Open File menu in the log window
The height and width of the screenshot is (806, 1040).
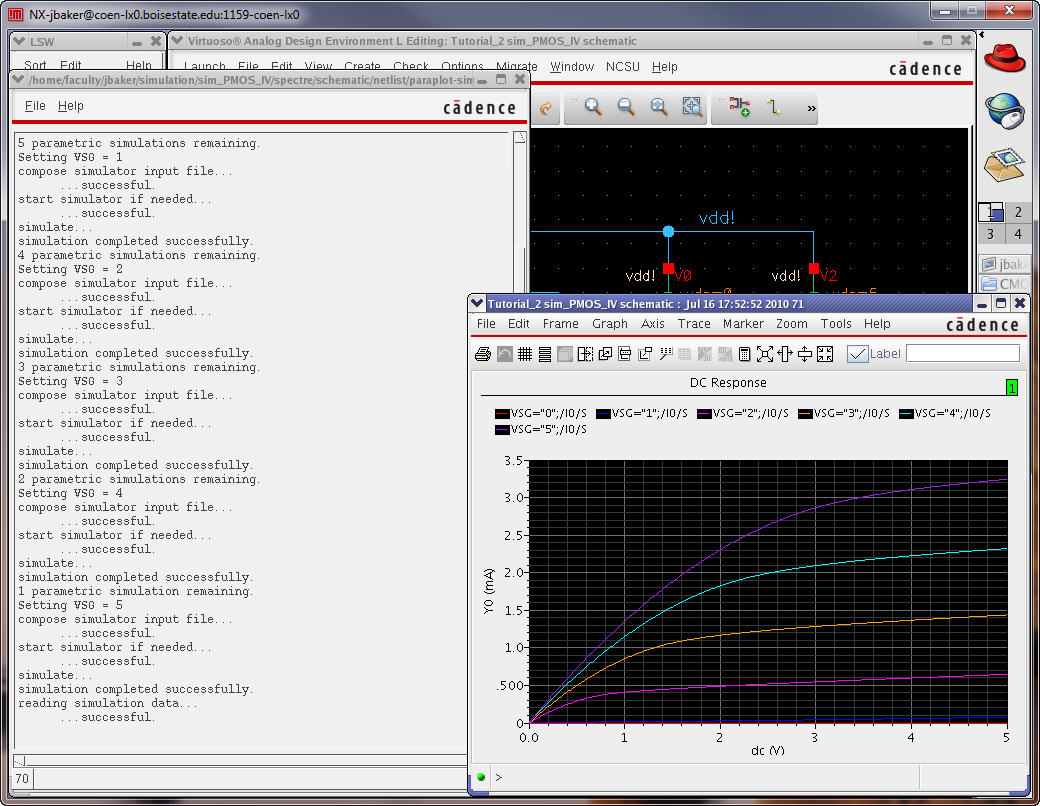(35, 106)
